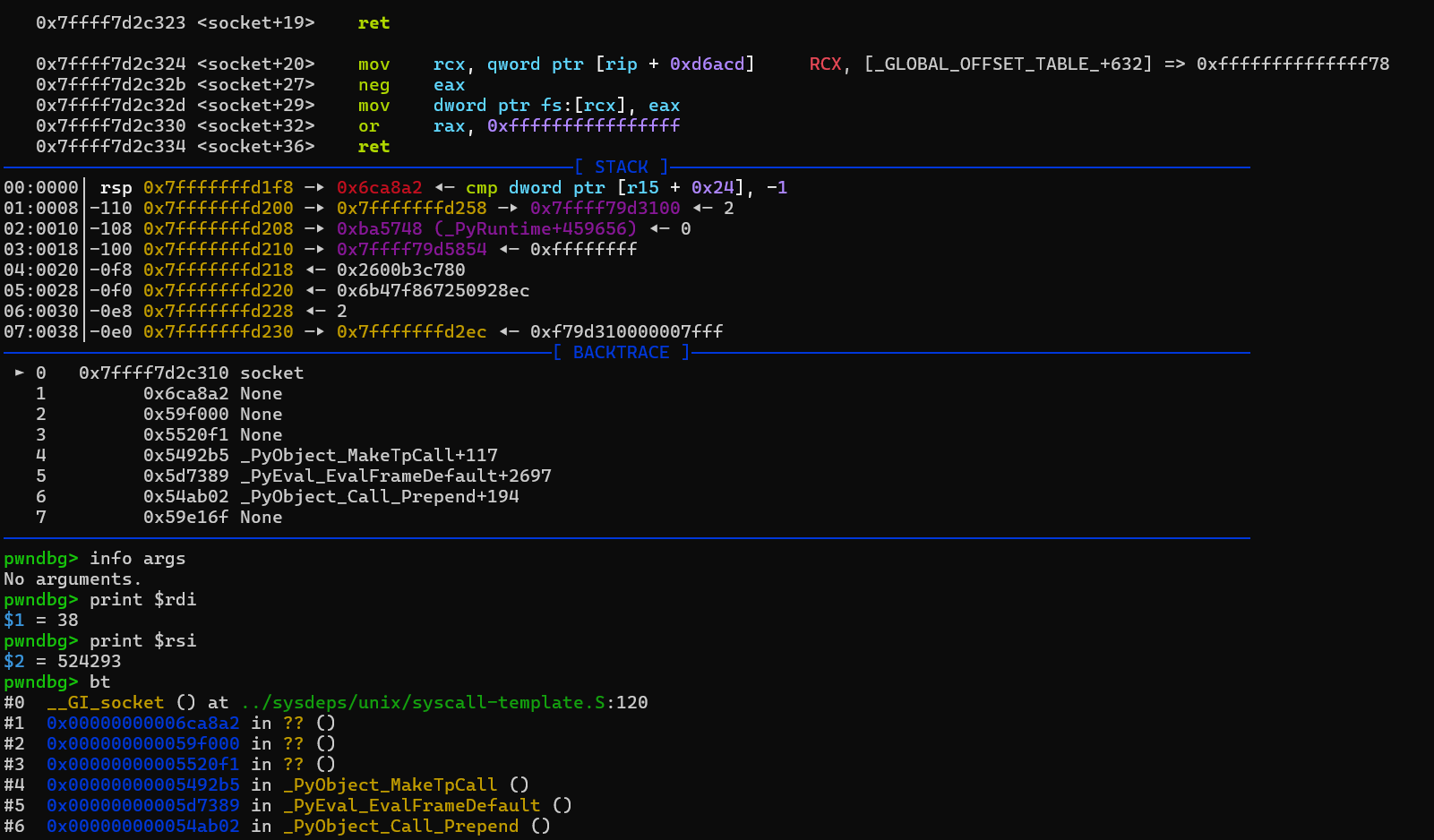The image size is (1434, 840).
Task: Click the info args command text
Action: tap(137, 558)
